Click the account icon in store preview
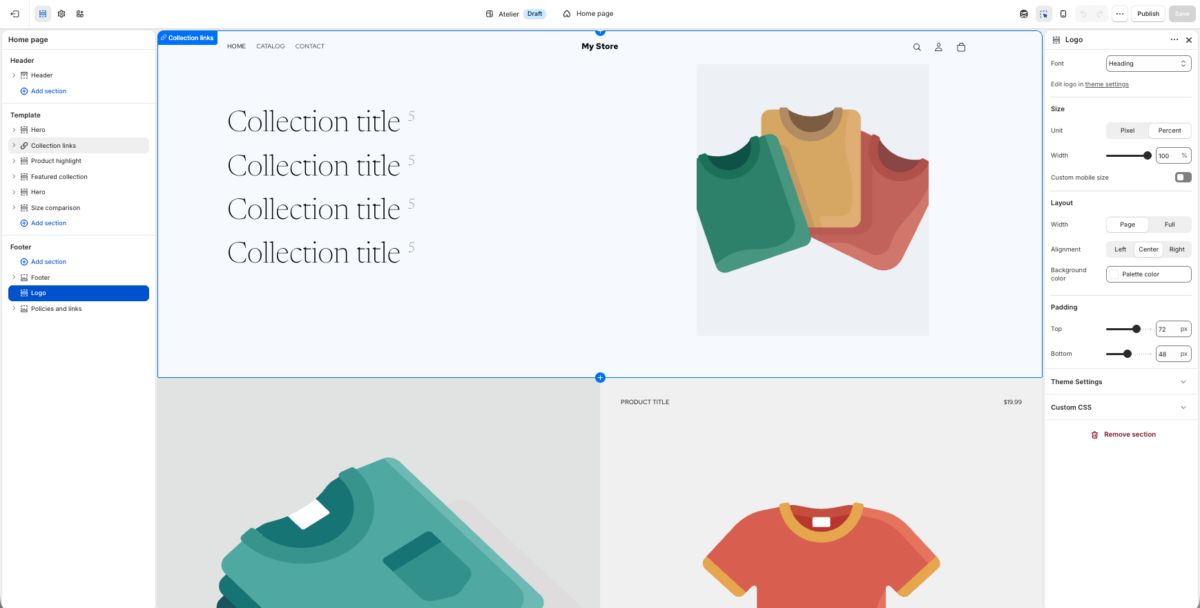Screen dimensions: 1200x608 tap(939, 47)
